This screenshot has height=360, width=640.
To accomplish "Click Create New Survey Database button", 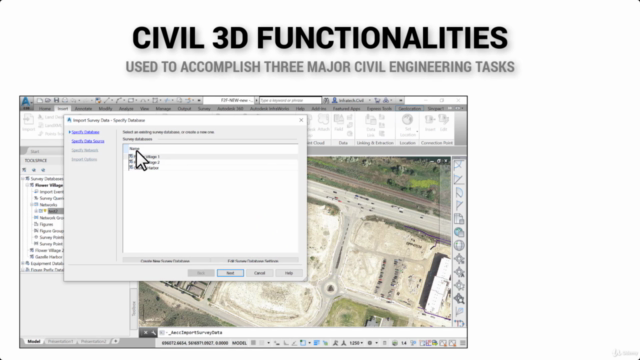I will point(165,260).
